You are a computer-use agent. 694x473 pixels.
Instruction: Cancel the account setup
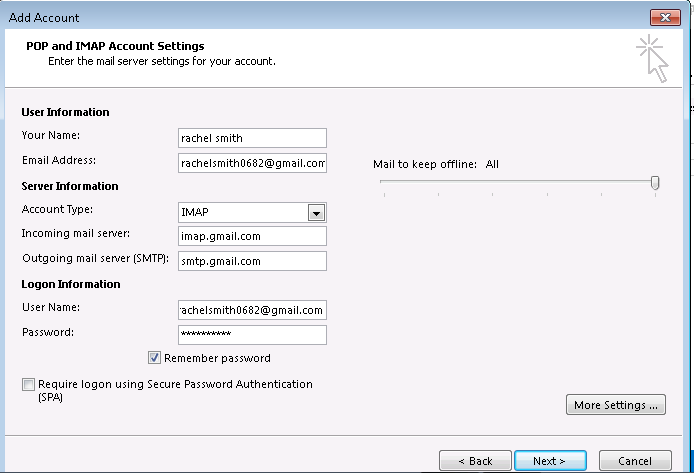tap(635, 461)
